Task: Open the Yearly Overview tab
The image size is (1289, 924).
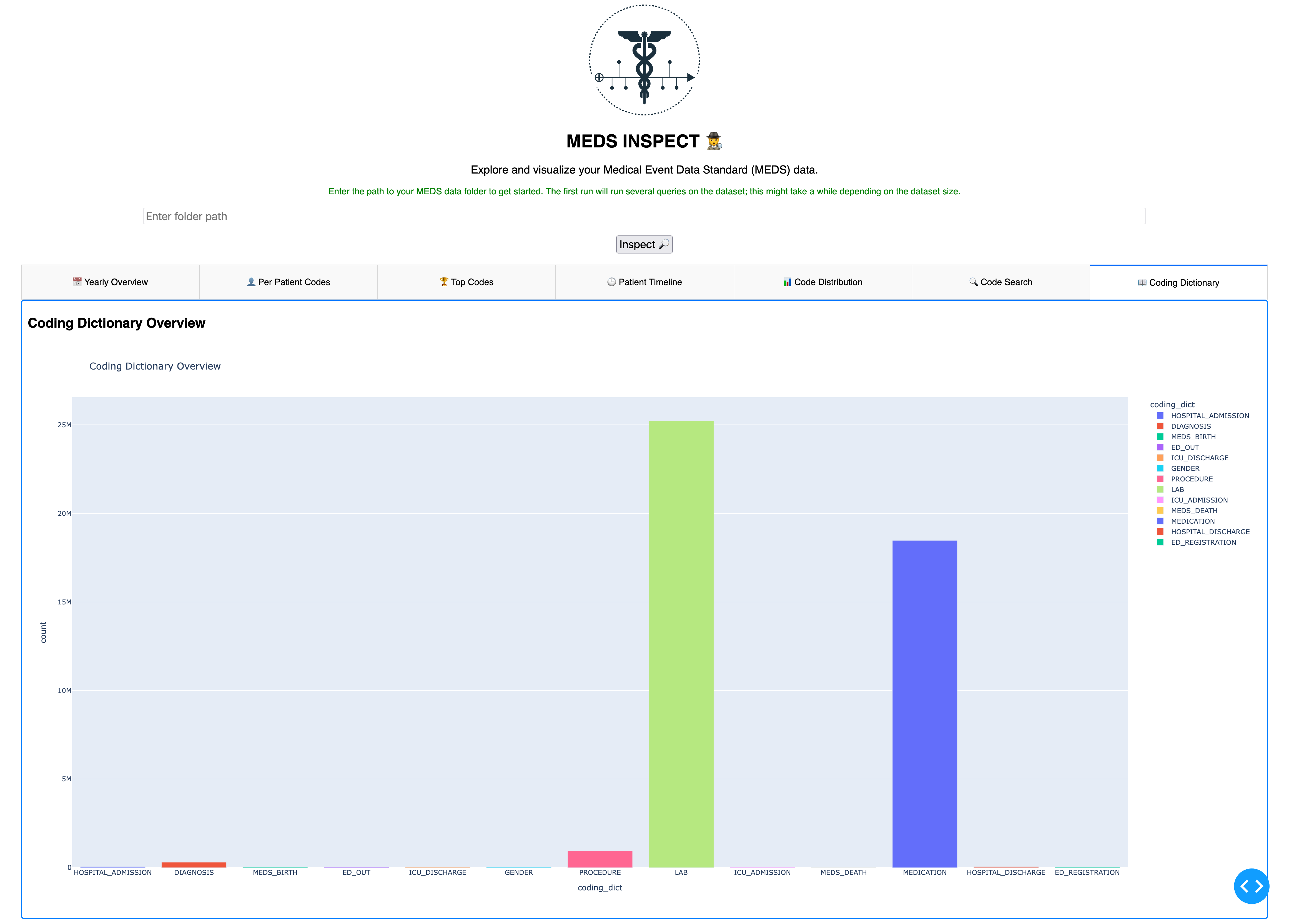Action: click(x=110, y=282)
